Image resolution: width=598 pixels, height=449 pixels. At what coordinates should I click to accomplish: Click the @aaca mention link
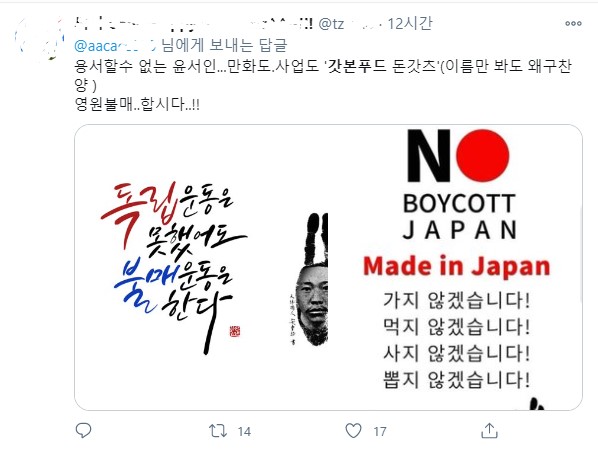click(115, 46)
